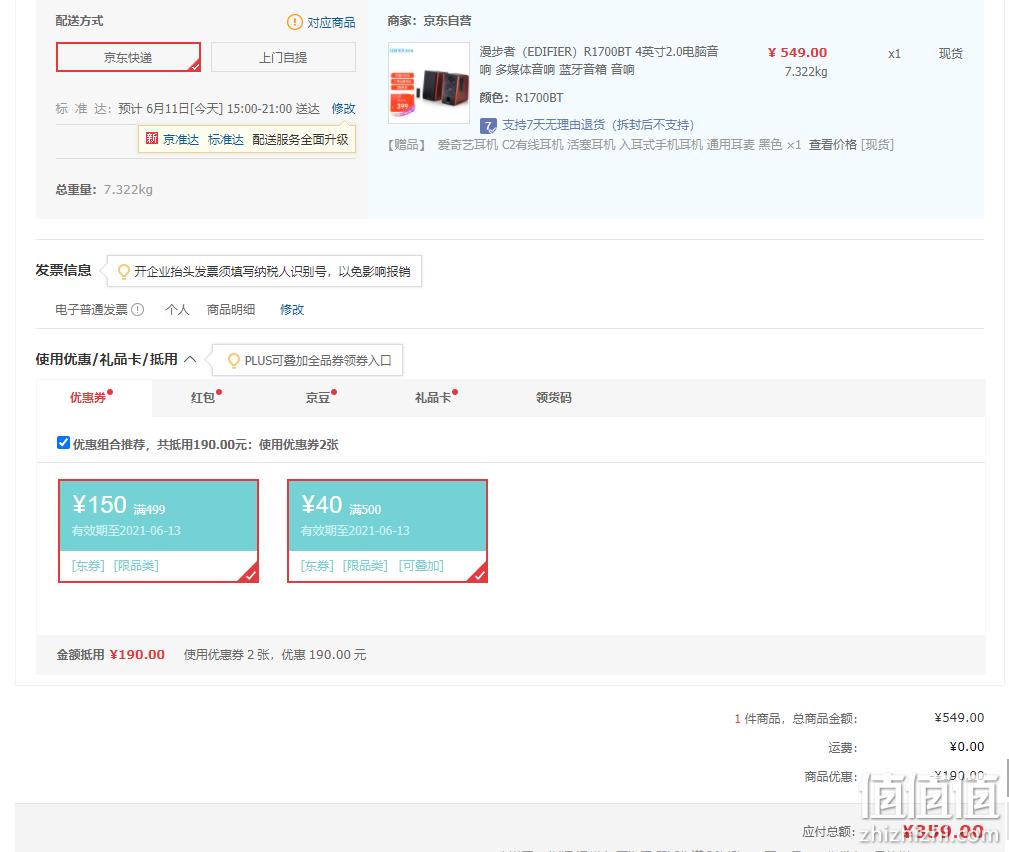Image resolution: width=1009 pixels, height=852 pixels.
Task: Deselect the ¥150 满499 coupon
Action: [x=158, y=531]
